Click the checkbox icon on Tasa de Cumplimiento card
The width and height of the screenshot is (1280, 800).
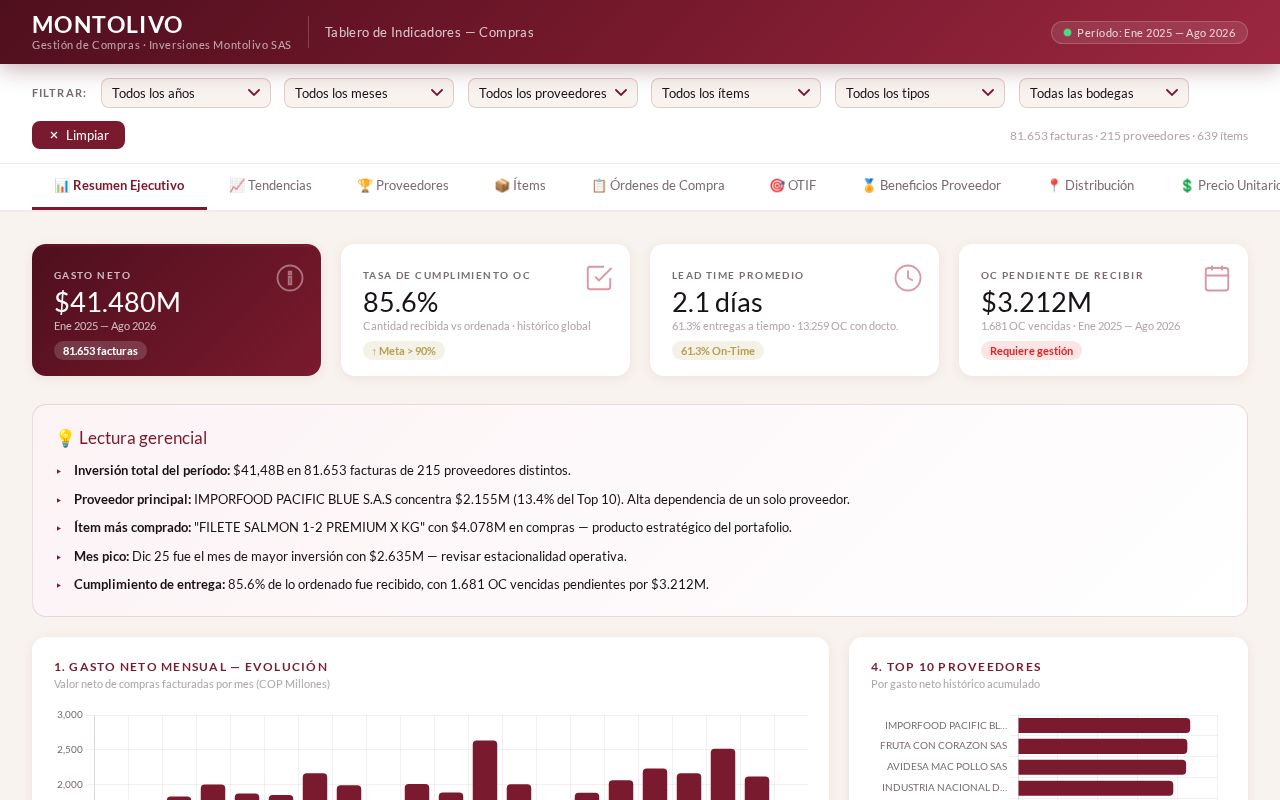599,278
